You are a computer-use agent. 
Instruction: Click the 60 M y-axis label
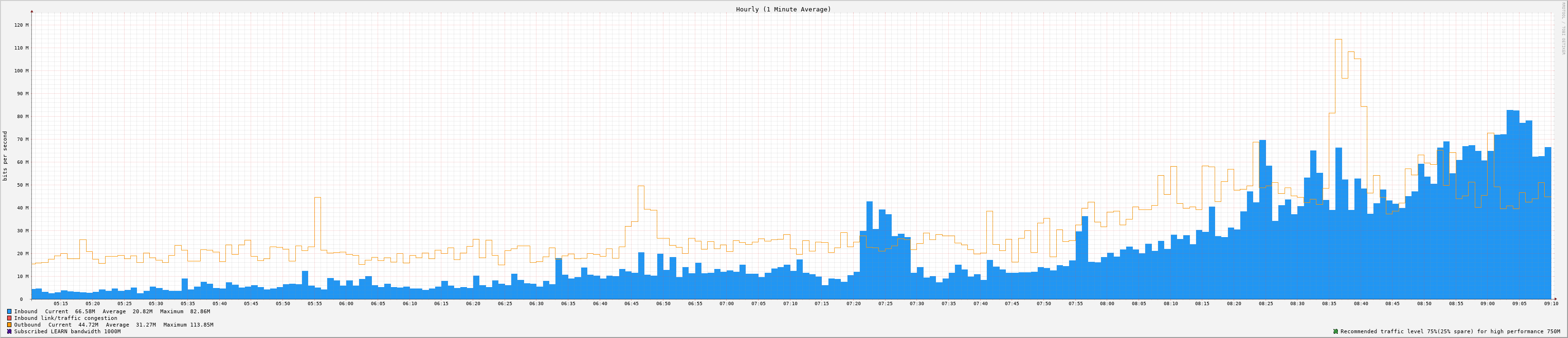[21, 162]
